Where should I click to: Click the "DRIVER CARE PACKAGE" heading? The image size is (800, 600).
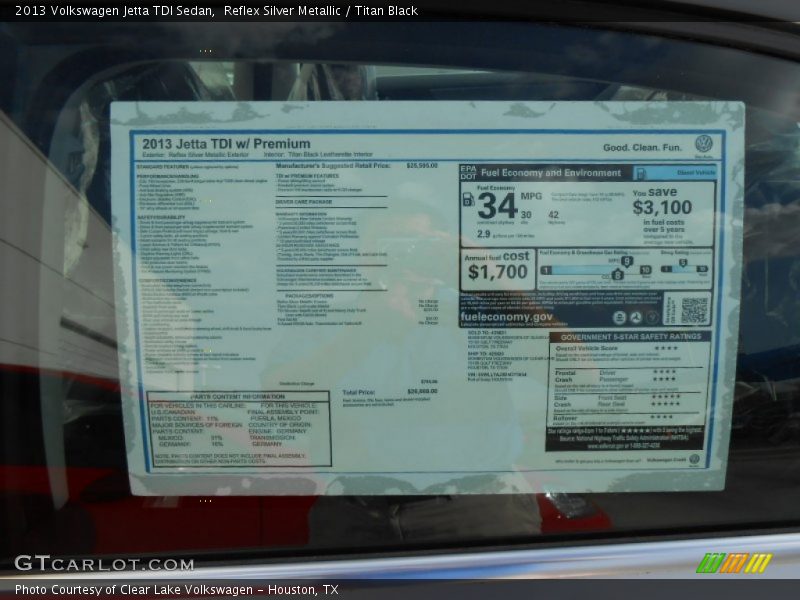304,202
